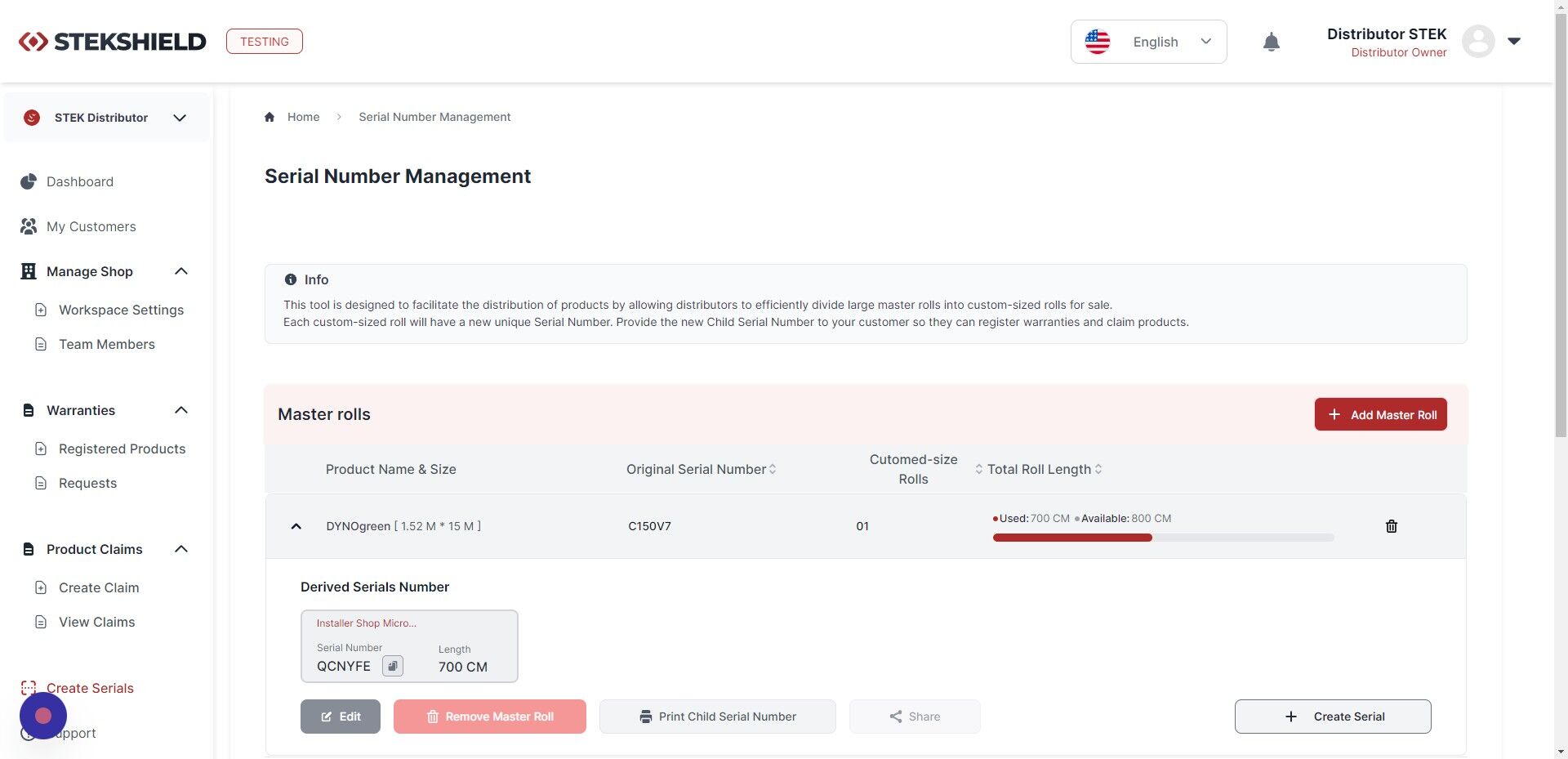Click the US flag icon

[1098, 42]
